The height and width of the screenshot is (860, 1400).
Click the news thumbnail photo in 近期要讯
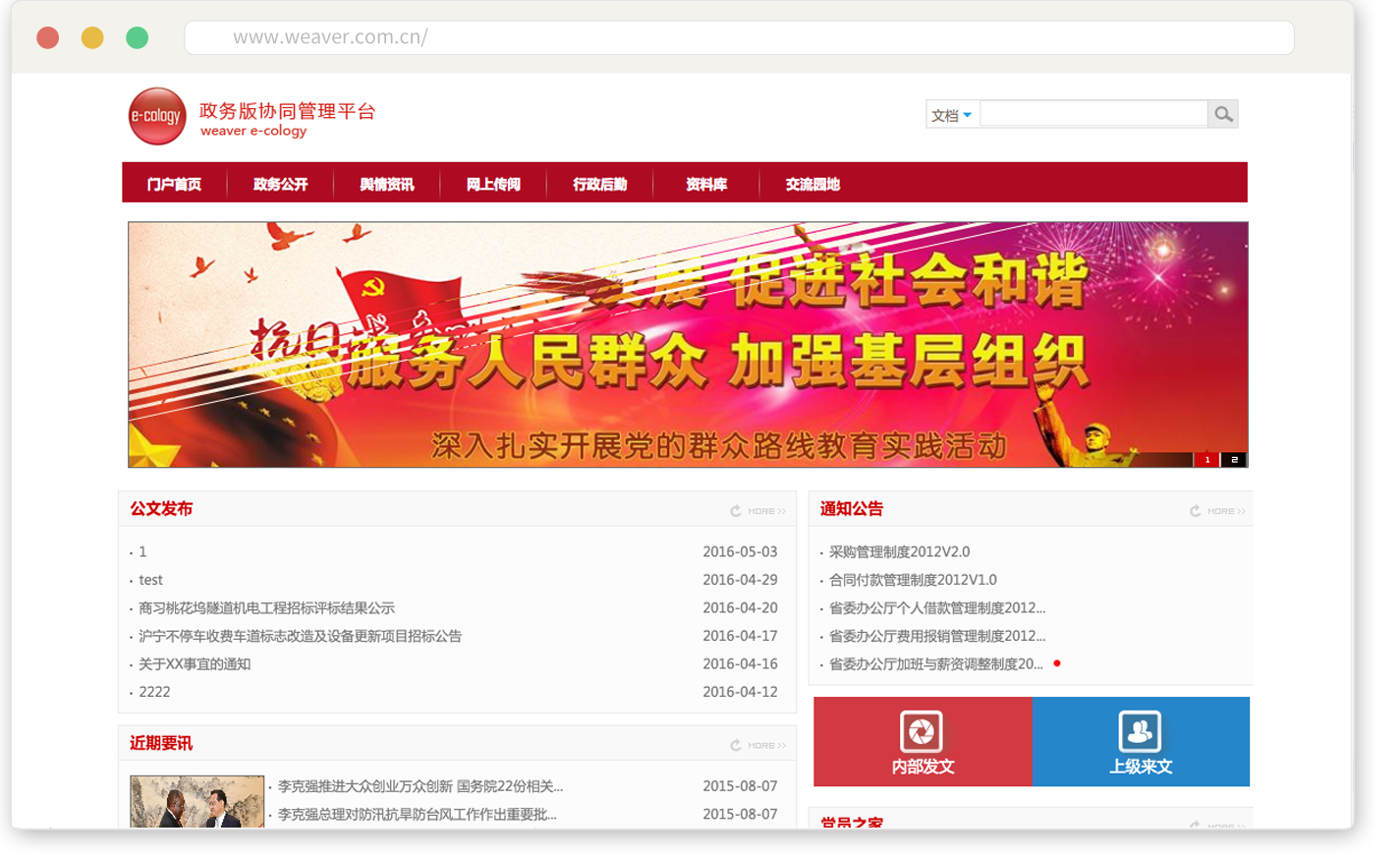[197, 801]
